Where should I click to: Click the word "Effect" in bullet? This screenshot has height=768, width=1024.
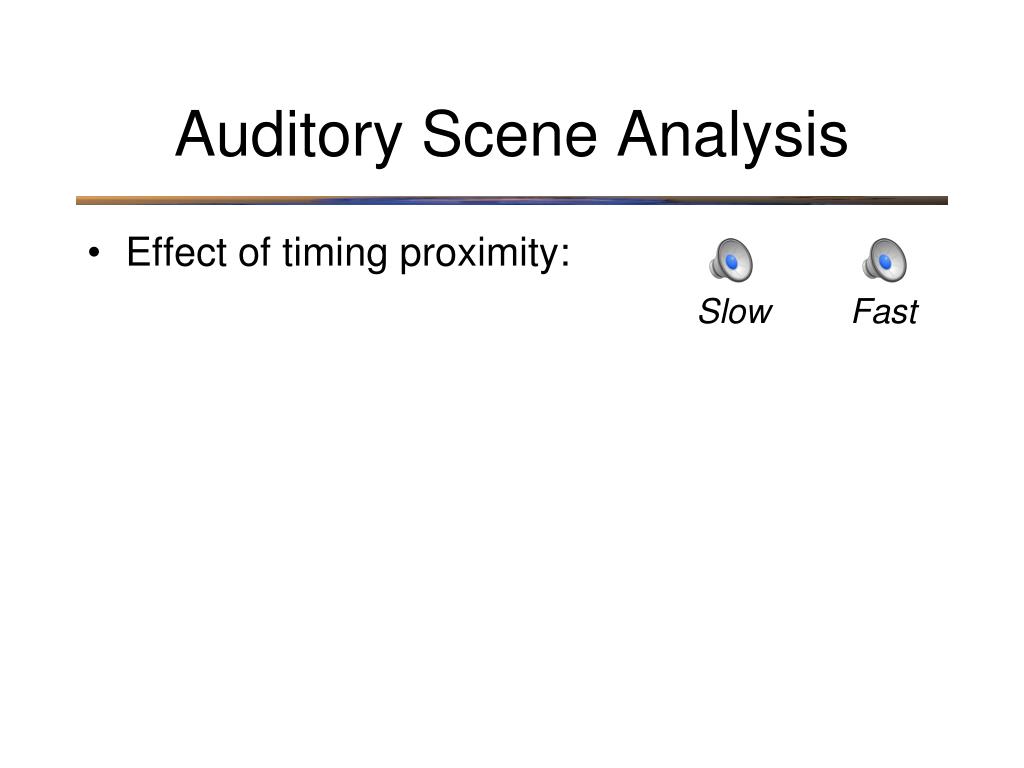tap(176, 251)
